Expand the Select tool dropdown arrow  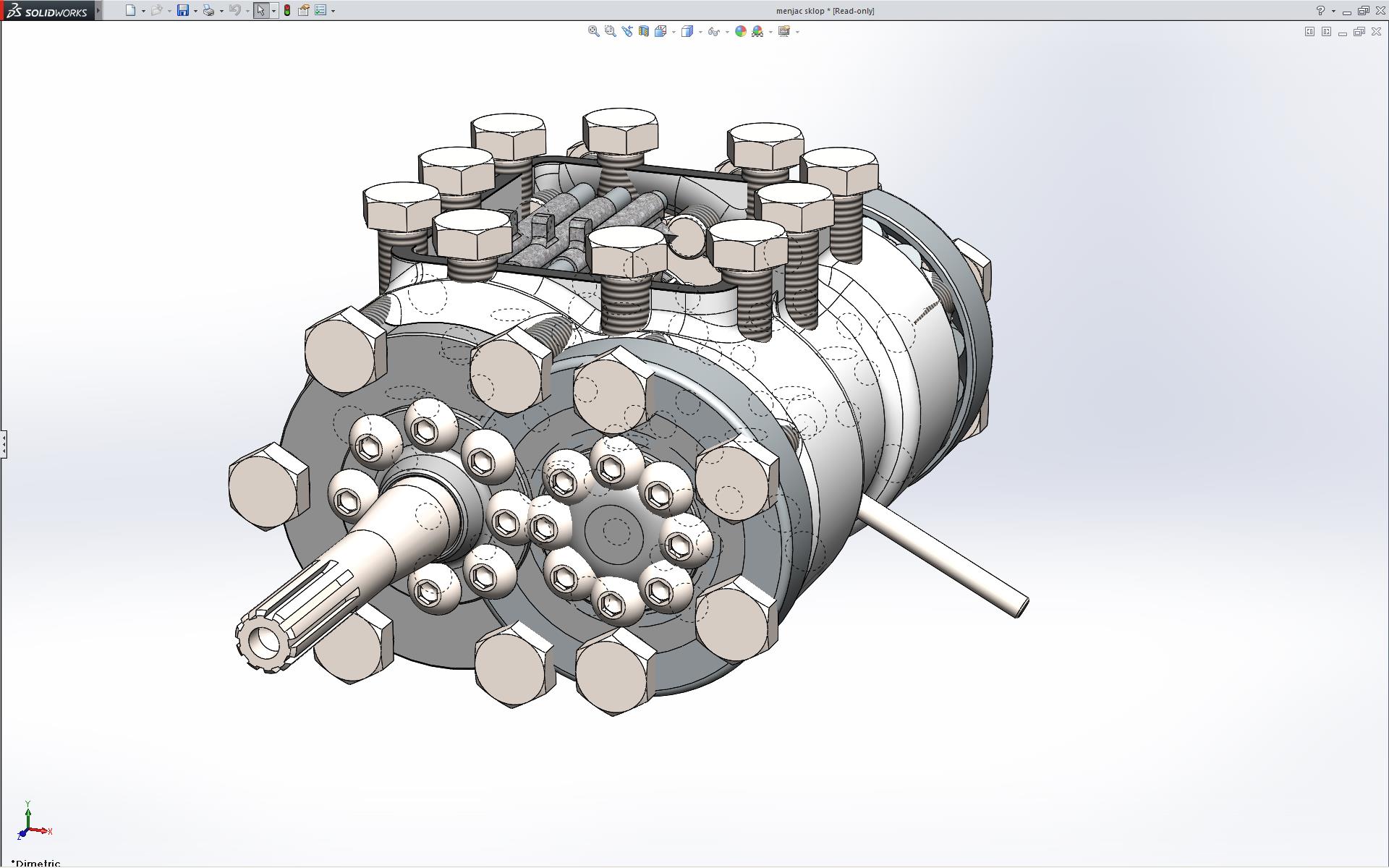273,11
